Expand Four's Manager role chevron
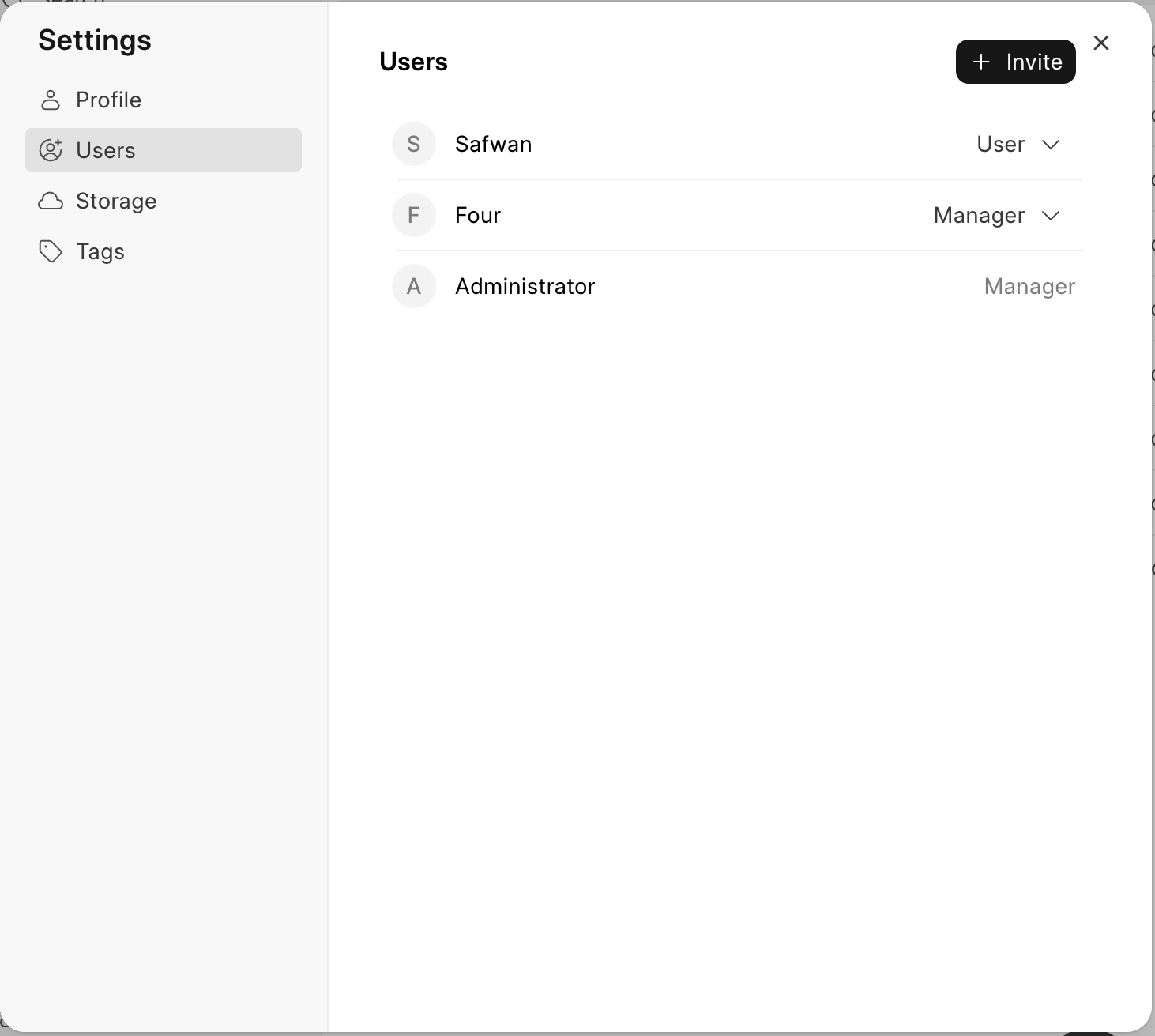Image resolution: width=1155 pixels, height=1036 pixels. point(1051,216)
